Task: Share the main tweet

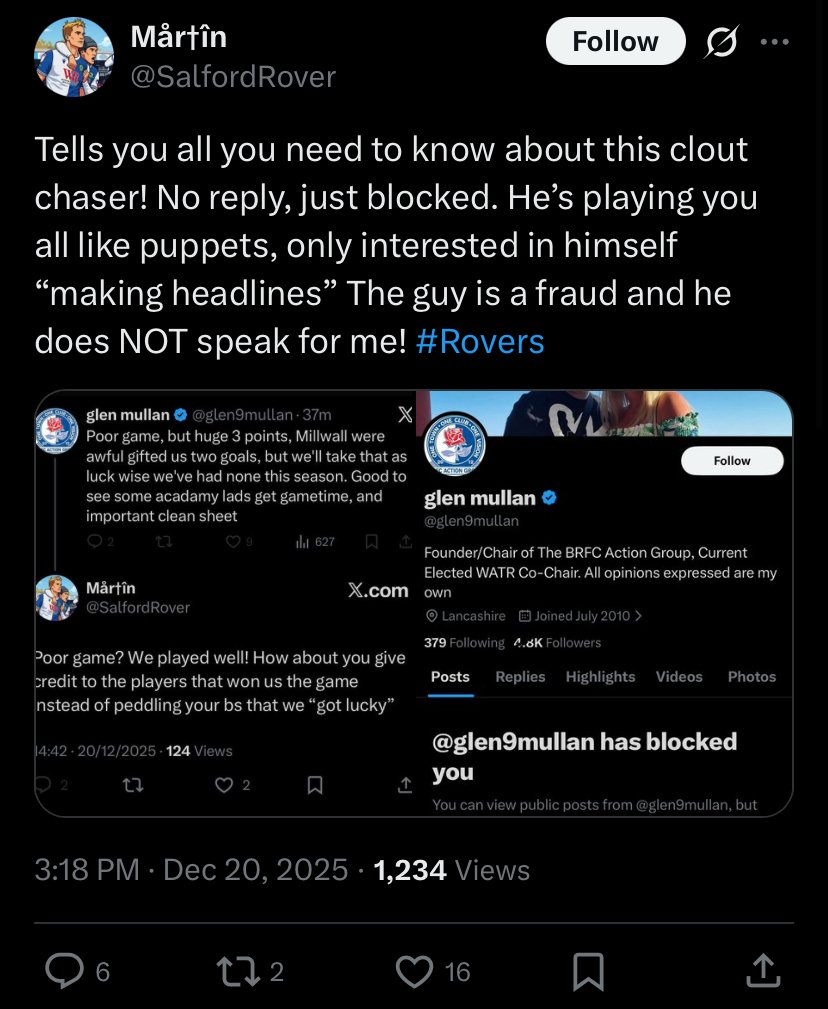Action: [762, 970]
